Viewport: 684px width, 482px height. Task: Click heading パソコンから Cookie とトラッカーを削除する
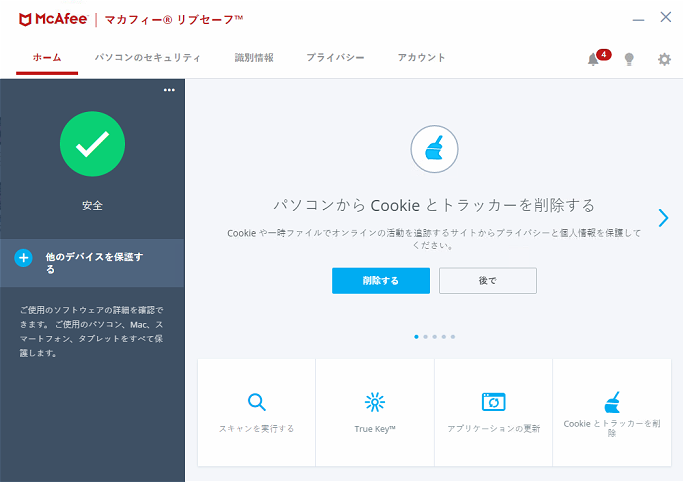tap(434, 205)
